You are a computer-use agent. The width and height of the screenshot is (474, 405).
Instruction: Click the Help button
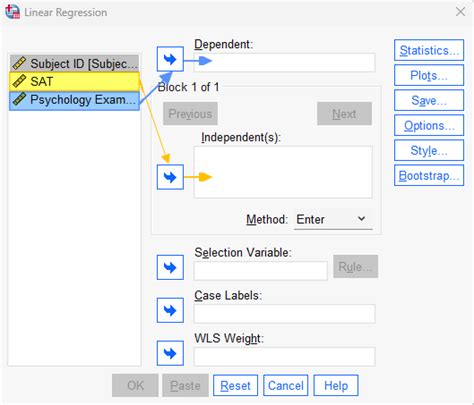coord(336,386)
